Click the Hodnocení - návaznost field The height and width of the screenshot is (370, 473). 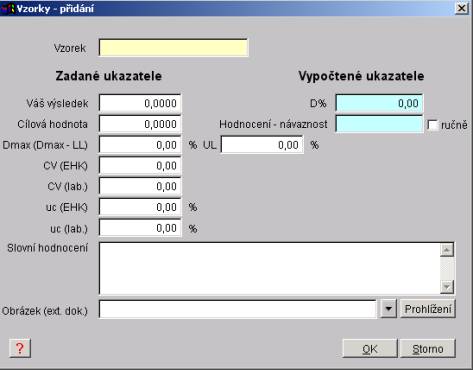379,124
